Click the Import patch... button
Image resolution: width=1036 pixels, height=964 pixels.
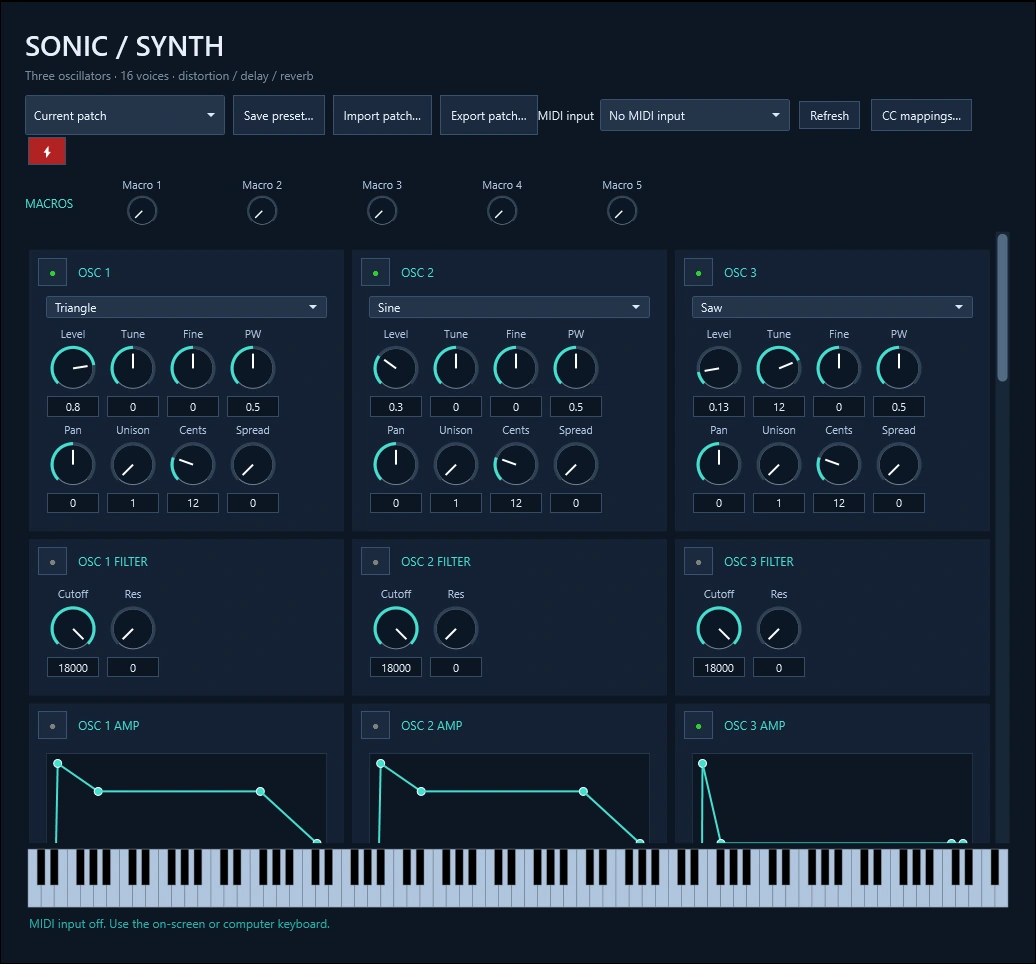(x=382, y=115)
